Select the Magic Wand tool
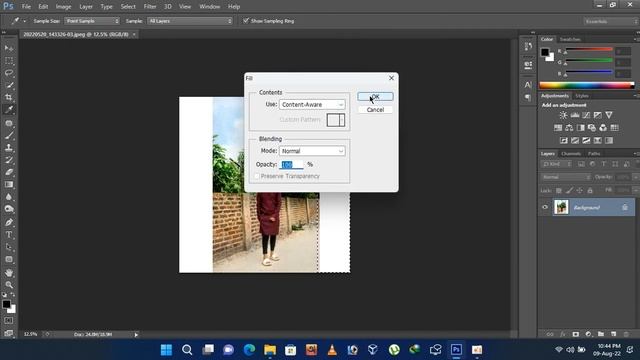The width and height of the screenshot is (640, 360). click(9, 85)
